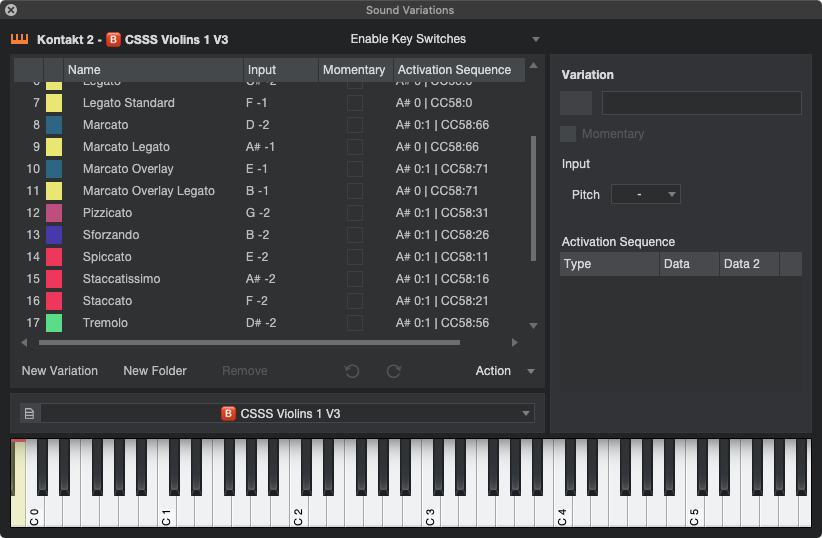Click the New Variation button

60,371
